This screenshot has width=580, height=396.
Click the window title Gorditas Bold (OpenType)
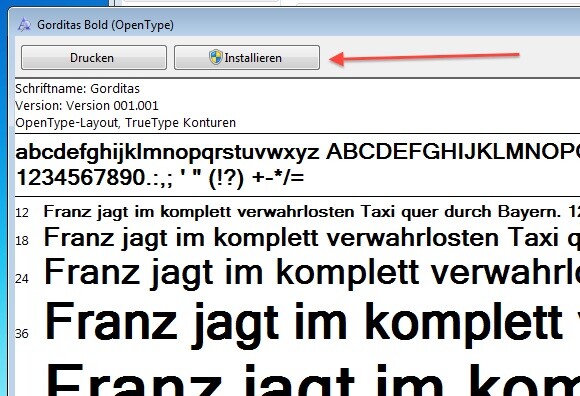pos(105,25)
